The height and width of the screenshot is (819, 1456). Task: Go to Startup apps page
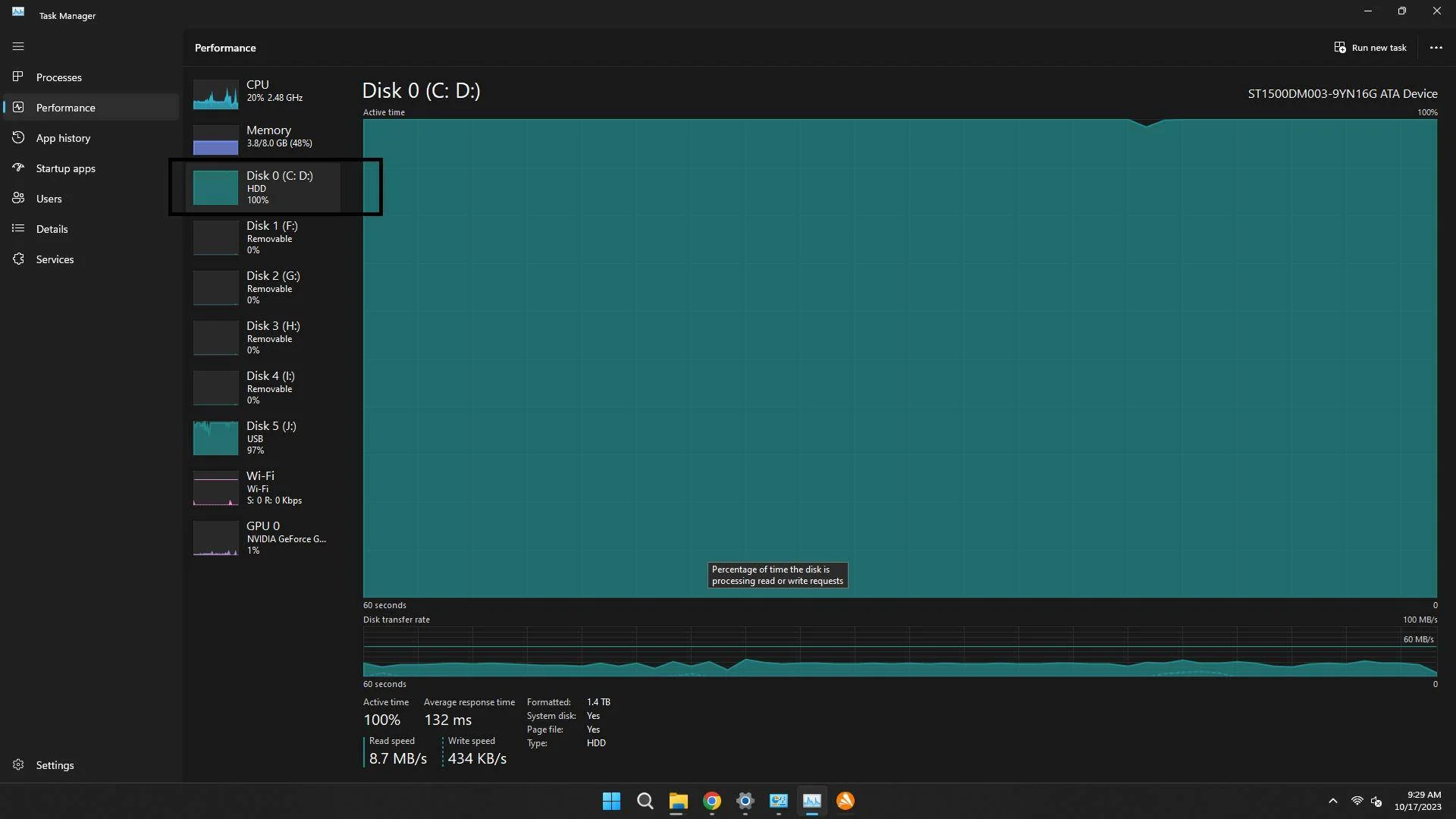point(91,168)
